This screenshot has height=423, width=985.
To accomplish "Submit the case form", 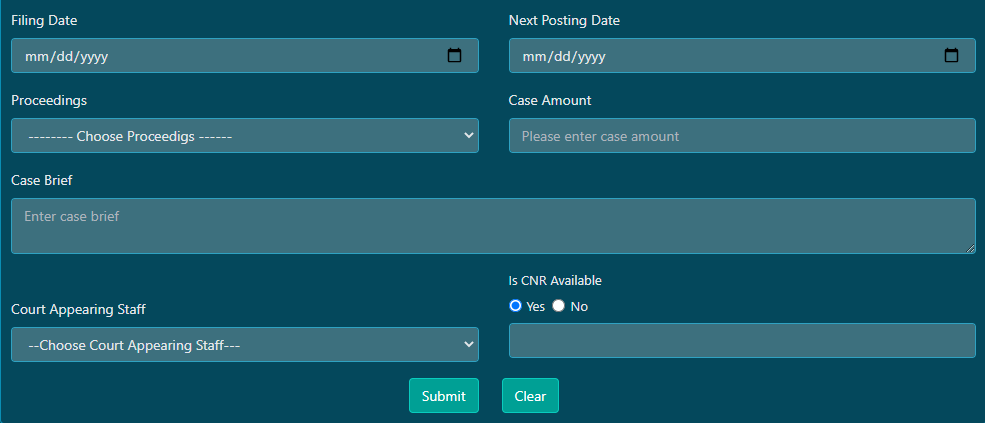I will click(x=444, y=396).
